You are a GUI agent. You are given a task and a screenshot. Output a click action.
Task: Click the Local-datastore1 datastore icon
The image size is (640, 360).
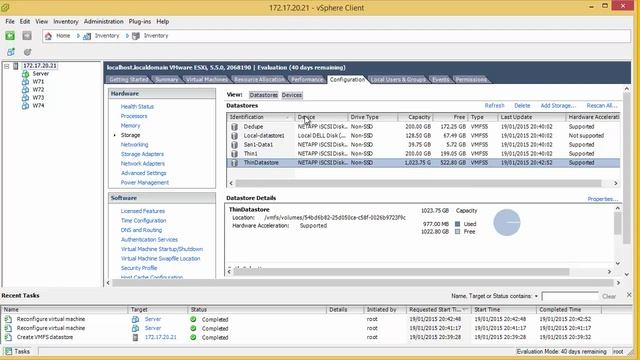(x=234, y=136)
